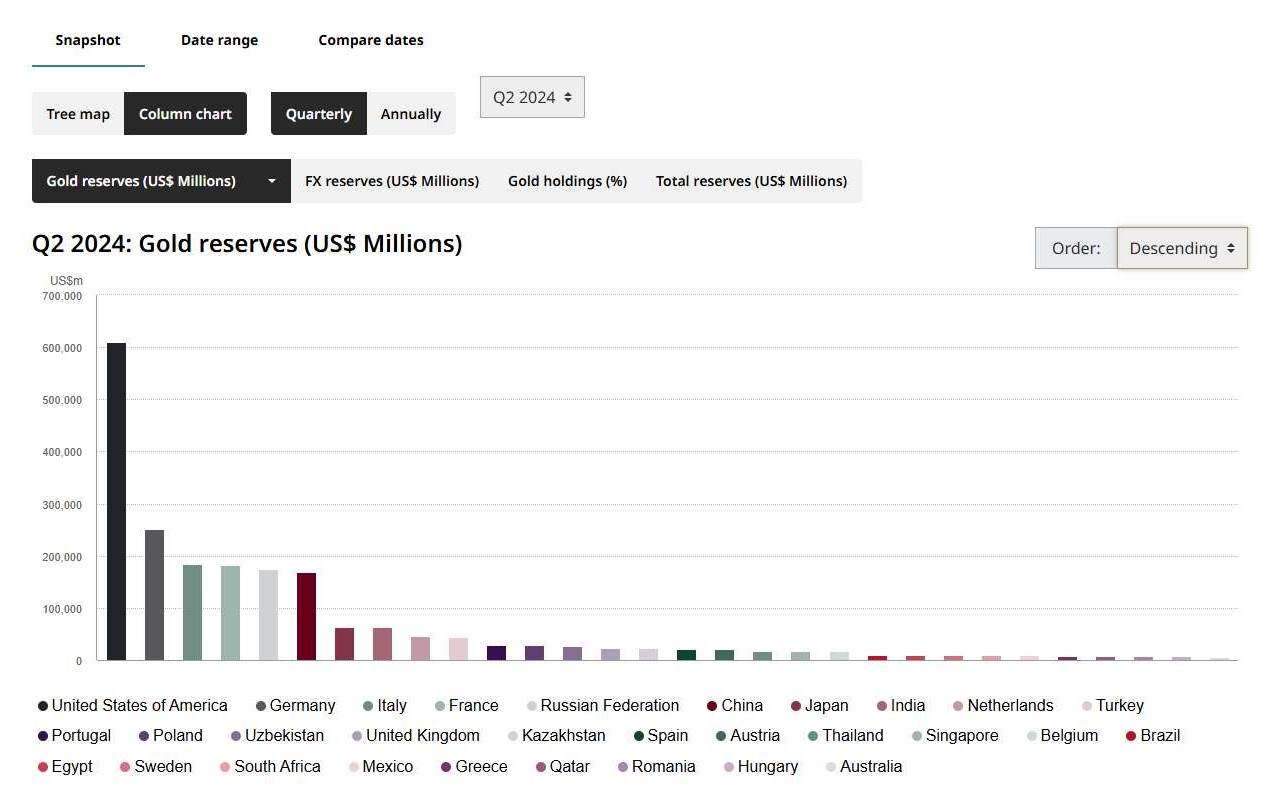Open the Descending order dropdown
The image size is (1278, 792).
pyautogui.click(x=1182, y=248)
